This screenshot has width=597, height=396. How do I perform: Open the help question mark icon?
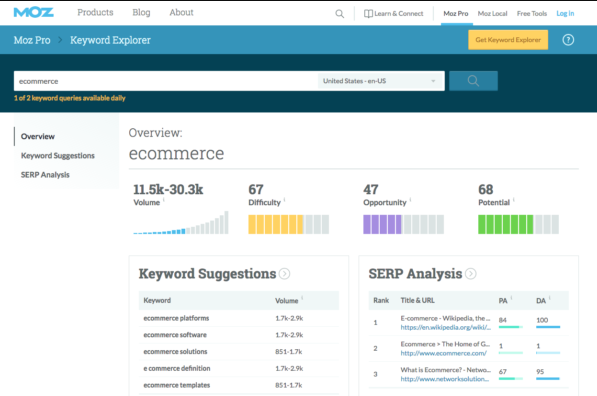(x=568, y=40)
